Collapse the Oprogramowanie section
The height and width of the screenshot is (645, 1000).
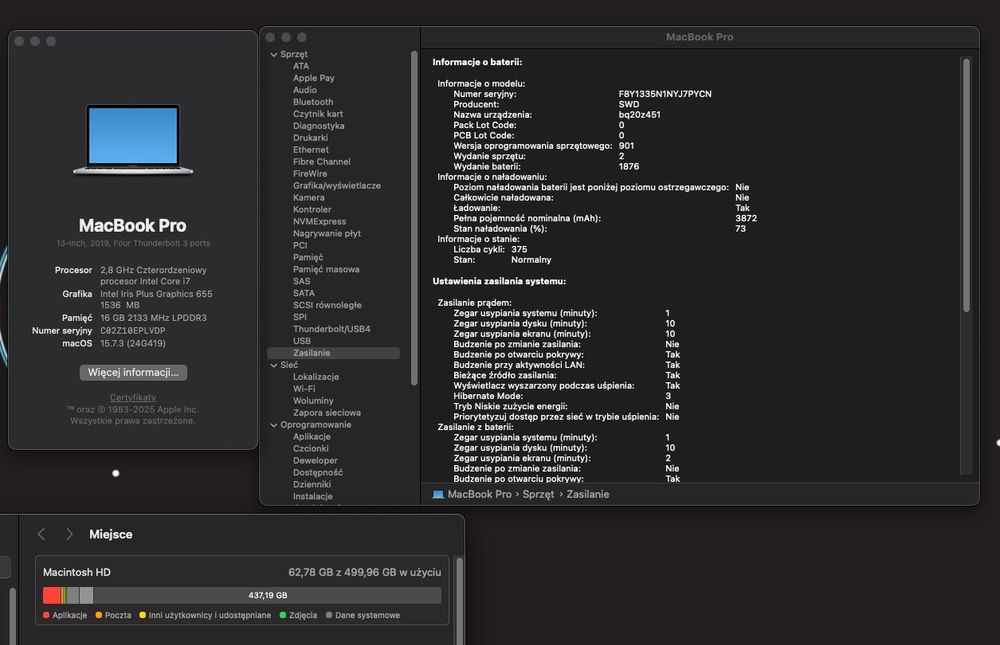pos(274,426)
